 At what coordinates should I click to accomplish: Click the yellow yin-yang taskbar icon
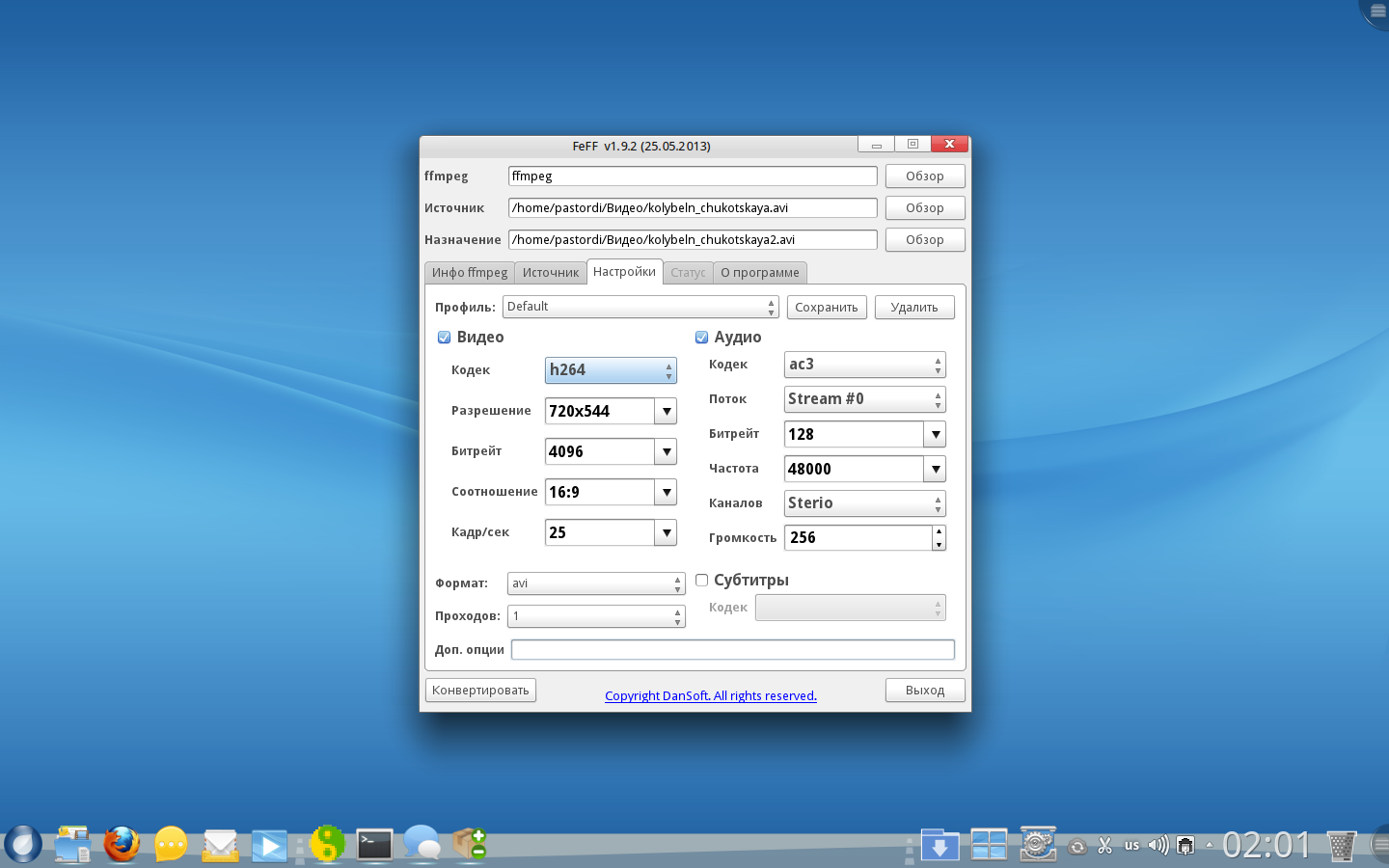(x=327, y=844)
